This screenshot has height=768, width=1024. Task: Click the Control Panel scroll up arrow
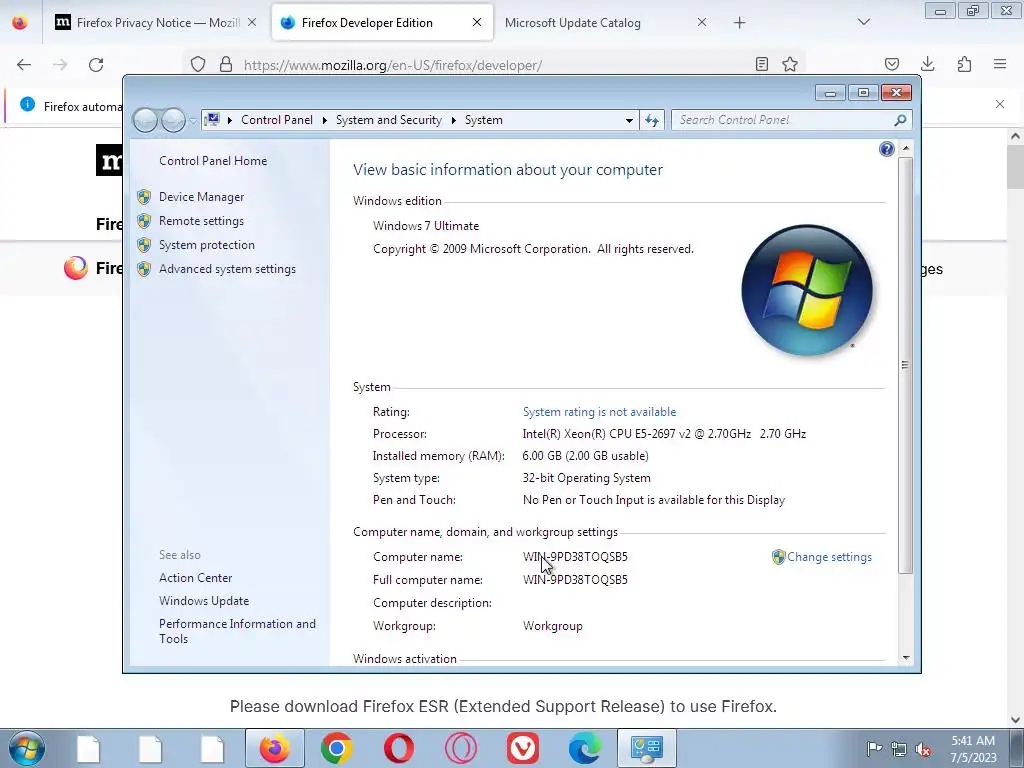click(906, 148)
